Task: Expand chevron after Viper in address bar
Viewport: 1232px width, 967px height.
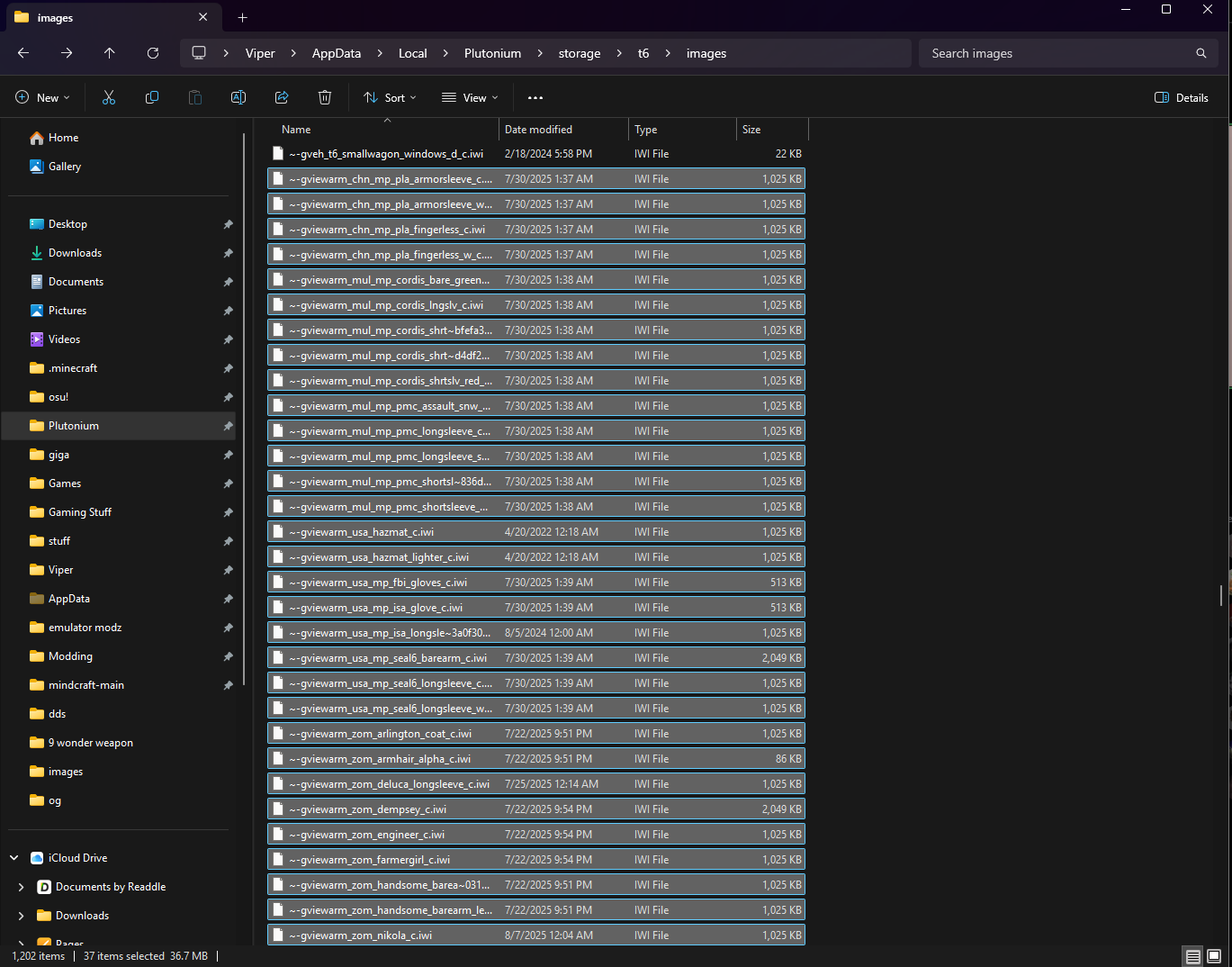Action: coord(293,53)
